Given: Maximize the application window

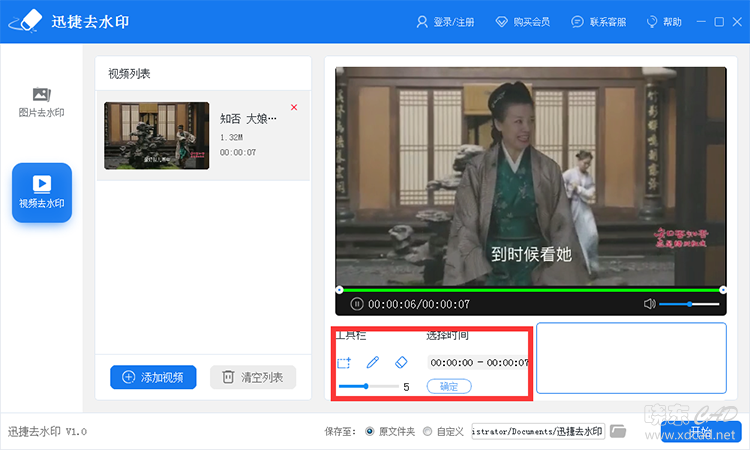Looking at the screenshot, I should point(719,22).
